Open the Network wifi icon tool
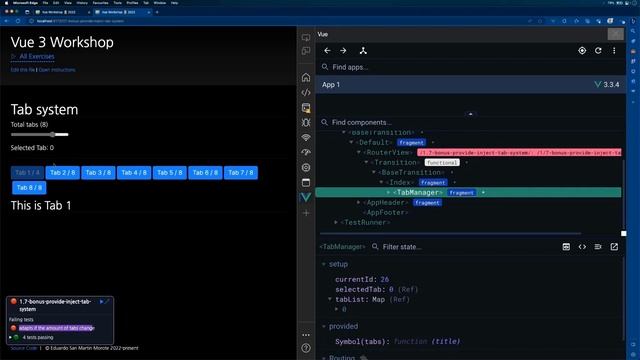640x360 pixels. pos(306,137)
